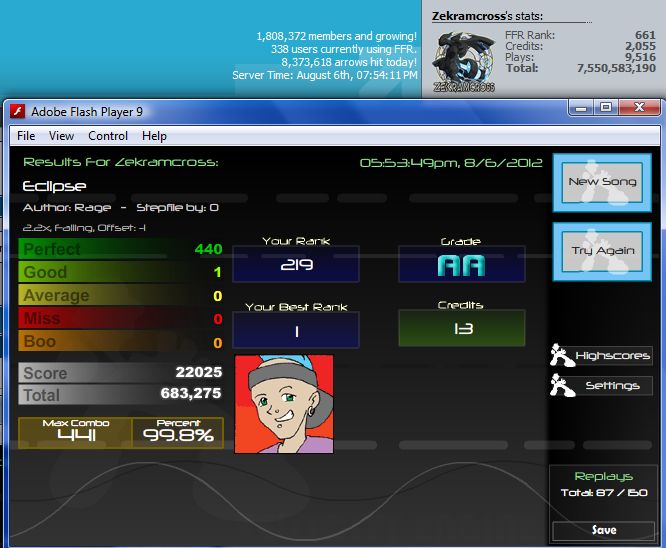Screen dimensions: 666x548
Task: Click the Adobe Flash Player title bar icon
Action: click(18, 111)
